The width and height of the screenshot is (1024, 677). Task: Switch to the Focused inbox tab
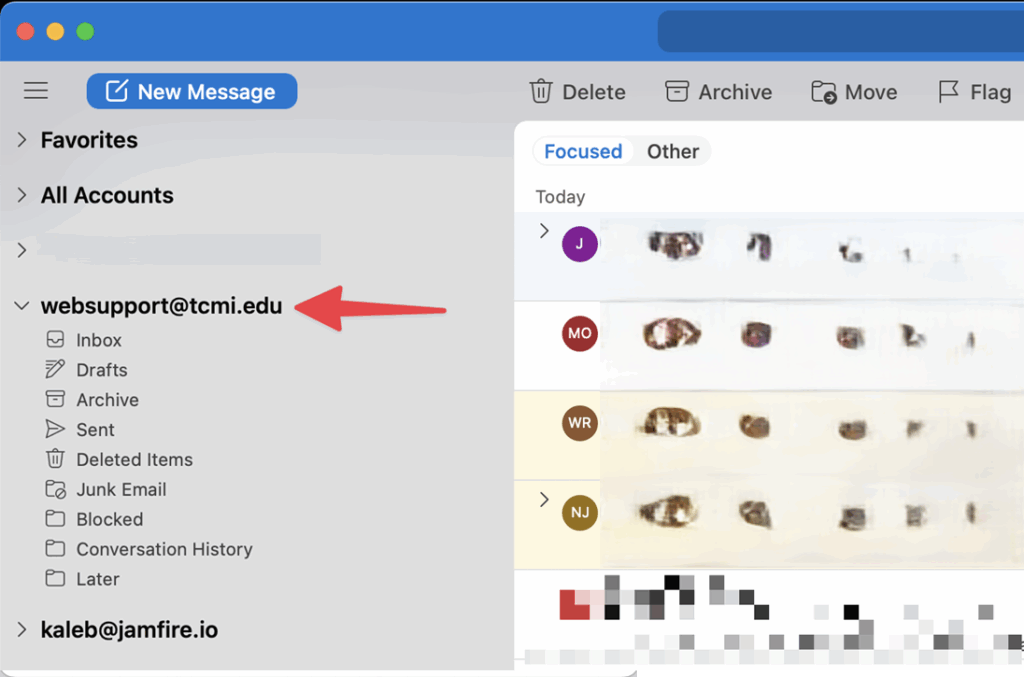pyautogui.click(x=583, y=151)
